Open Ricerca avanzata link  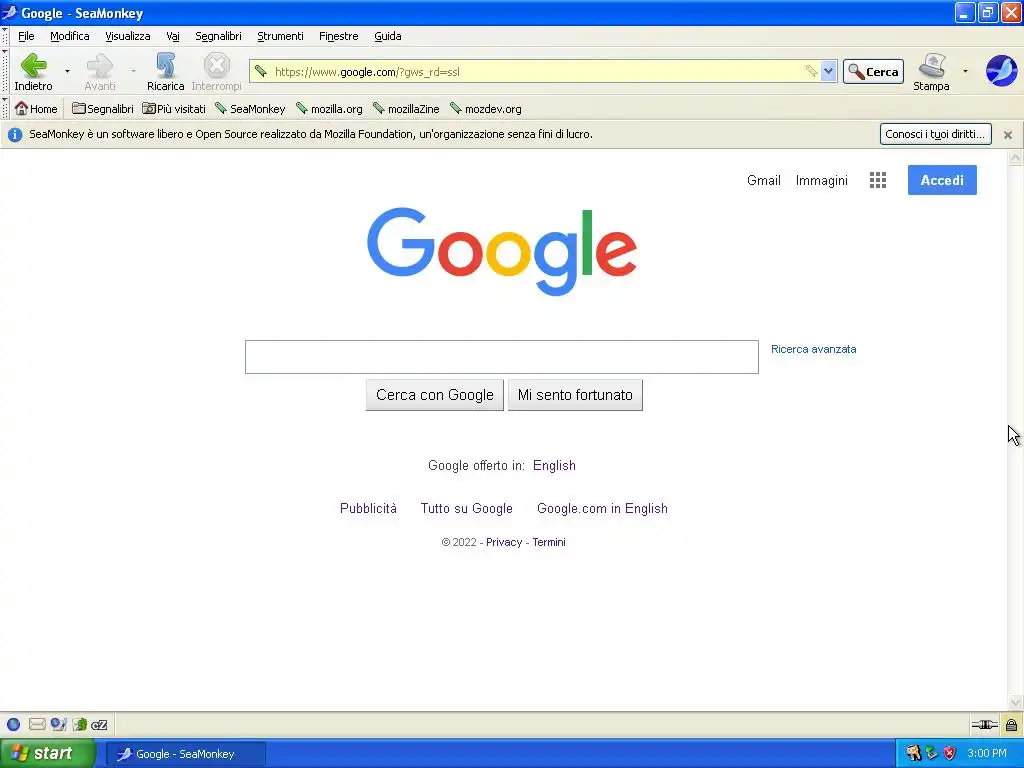[813, 349]
